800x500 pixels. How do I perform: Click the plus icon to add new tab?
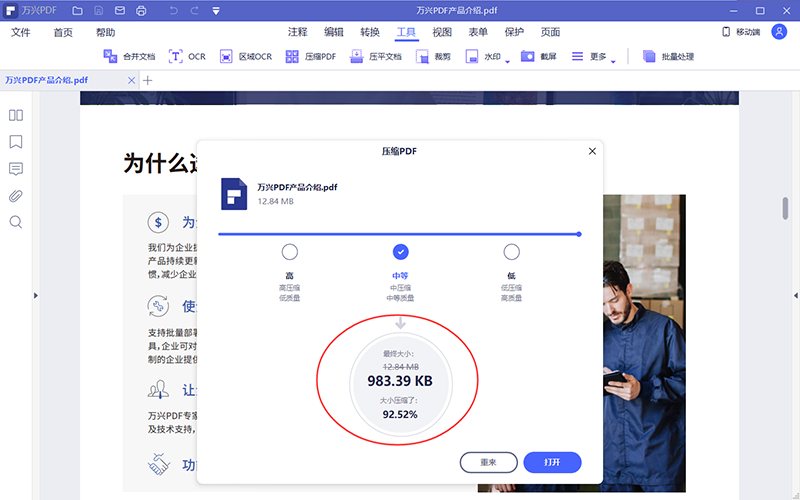[x=147, y=81]
